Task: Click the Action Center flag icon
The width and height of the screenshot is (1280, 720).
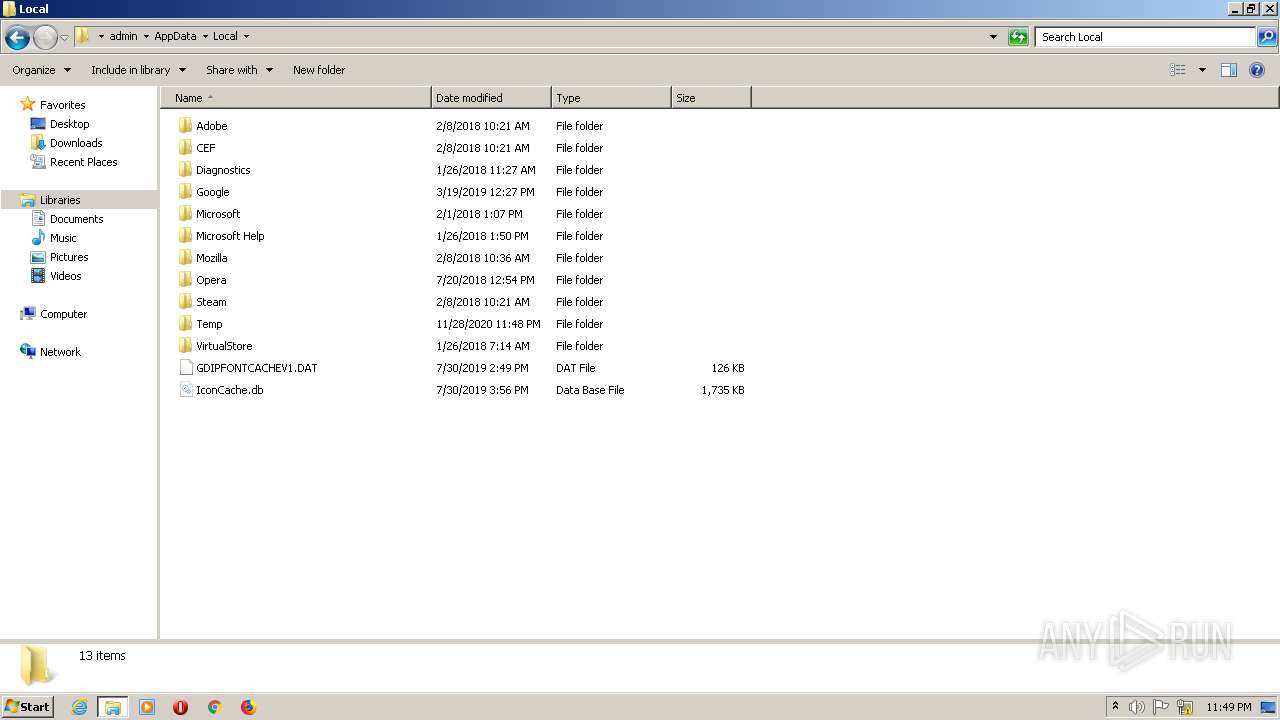Action: 1161,707
